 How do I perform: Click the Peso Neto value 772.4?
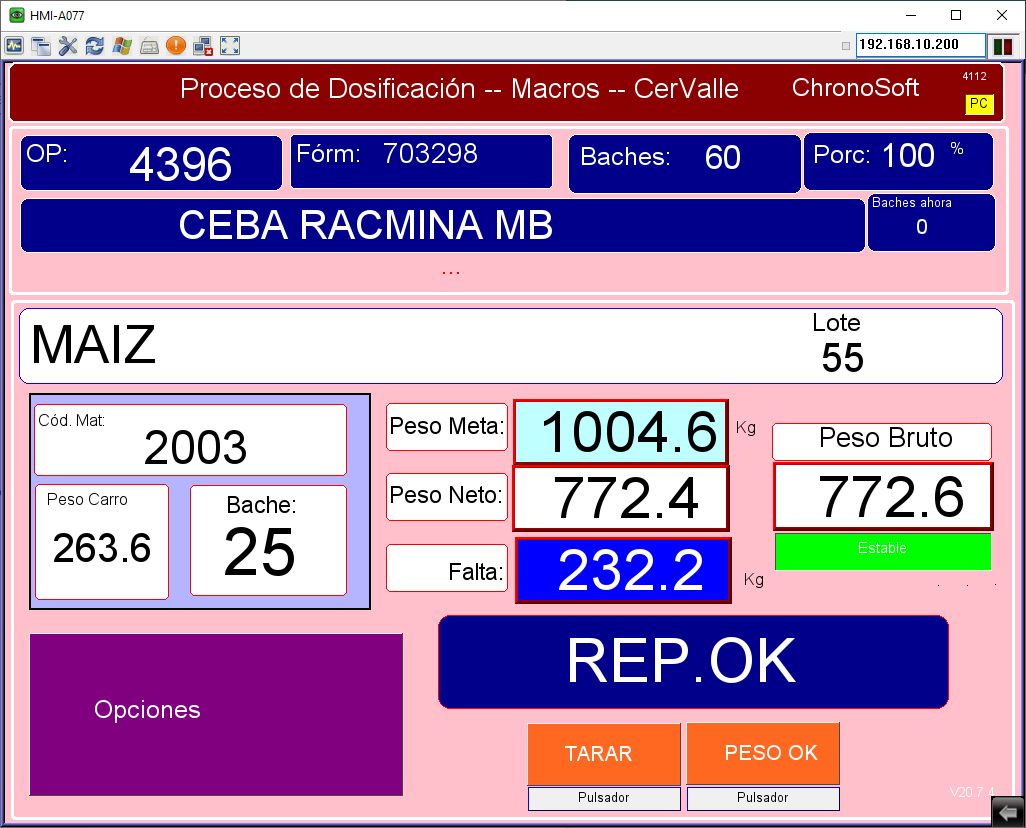click(621, 498)
